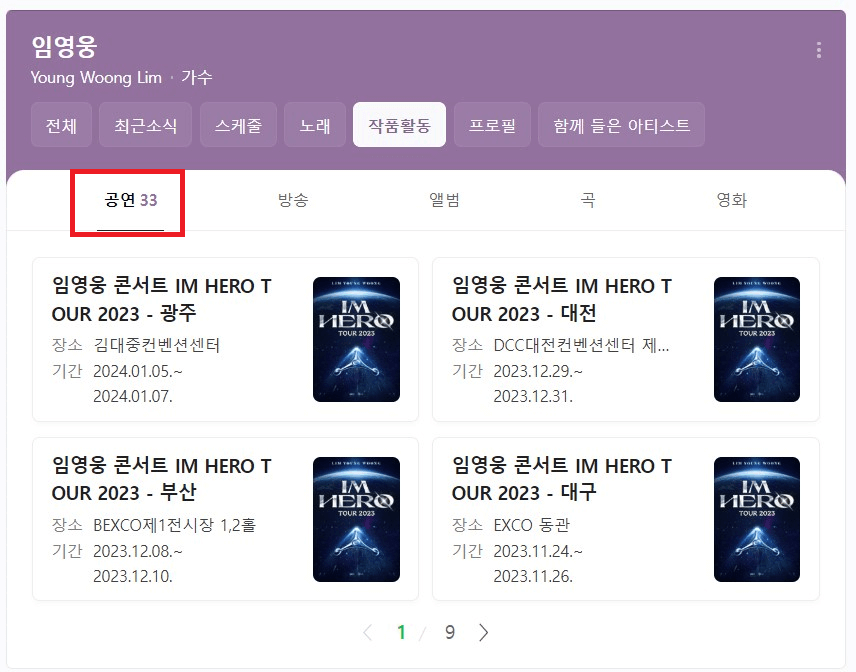This screenshot has width=856, height=672.
Task: Open the 스케줄 section
Action: 238,125
